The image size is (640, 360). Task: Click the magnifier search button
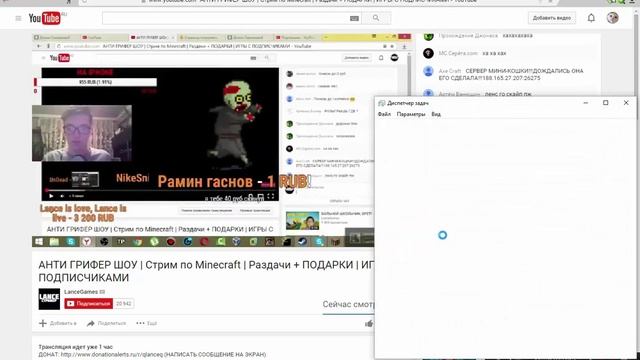376,18
